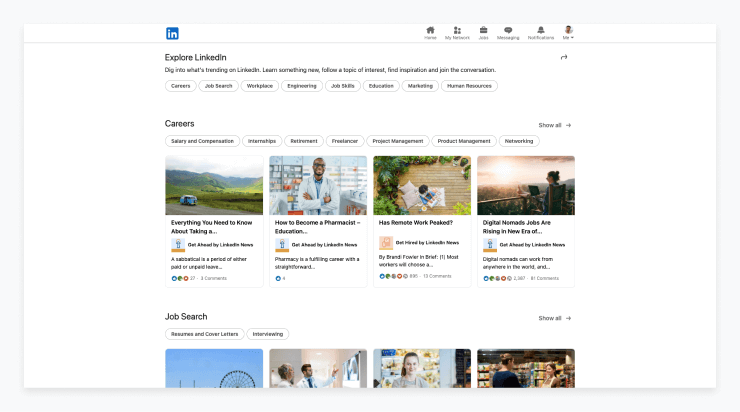The image size is (740, 412).
Task: Select the Education topic pill
Action: coord(381,86)
